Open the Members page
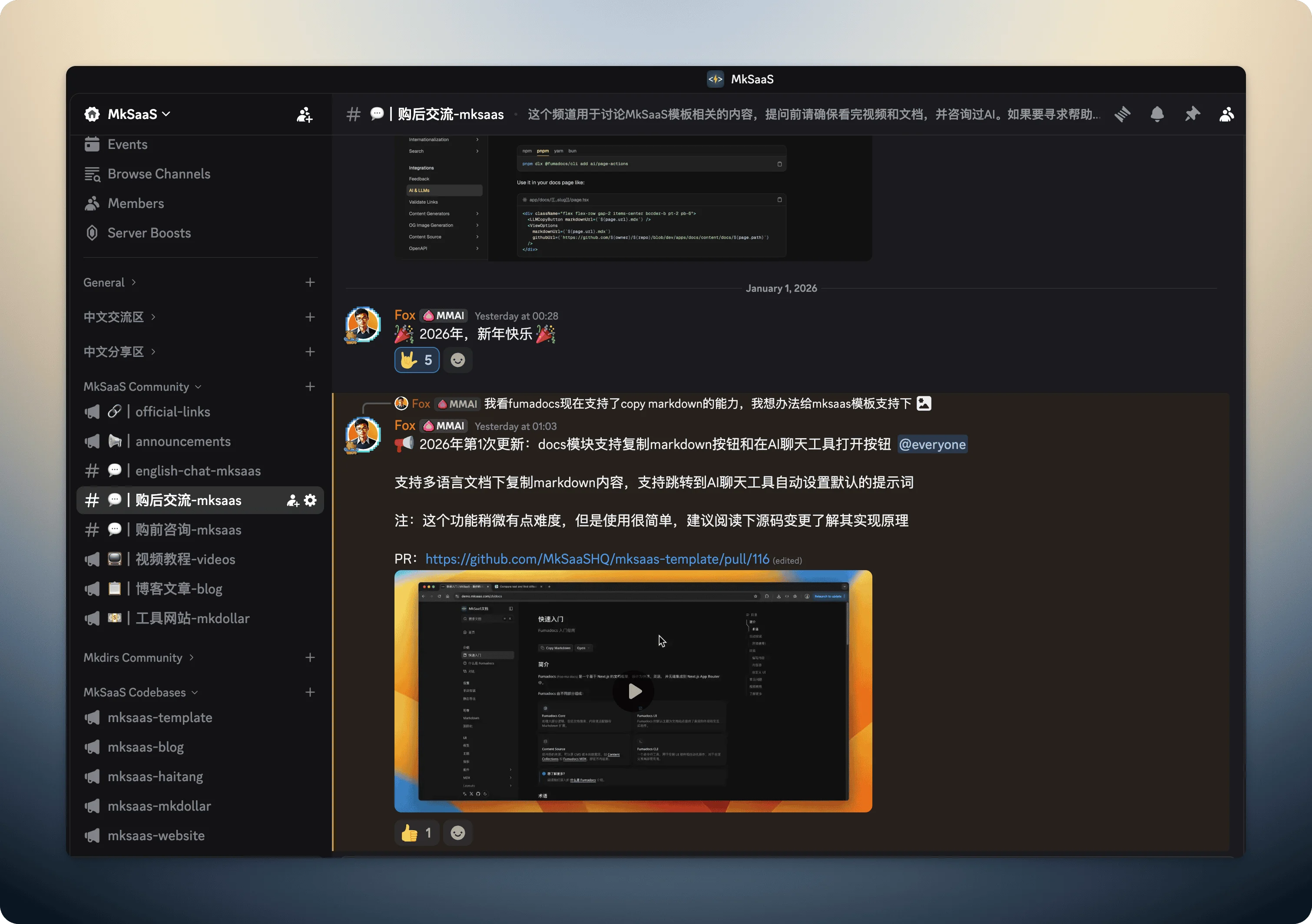The height and width of the screenshot is (924, 1312). tap(200, 203)
